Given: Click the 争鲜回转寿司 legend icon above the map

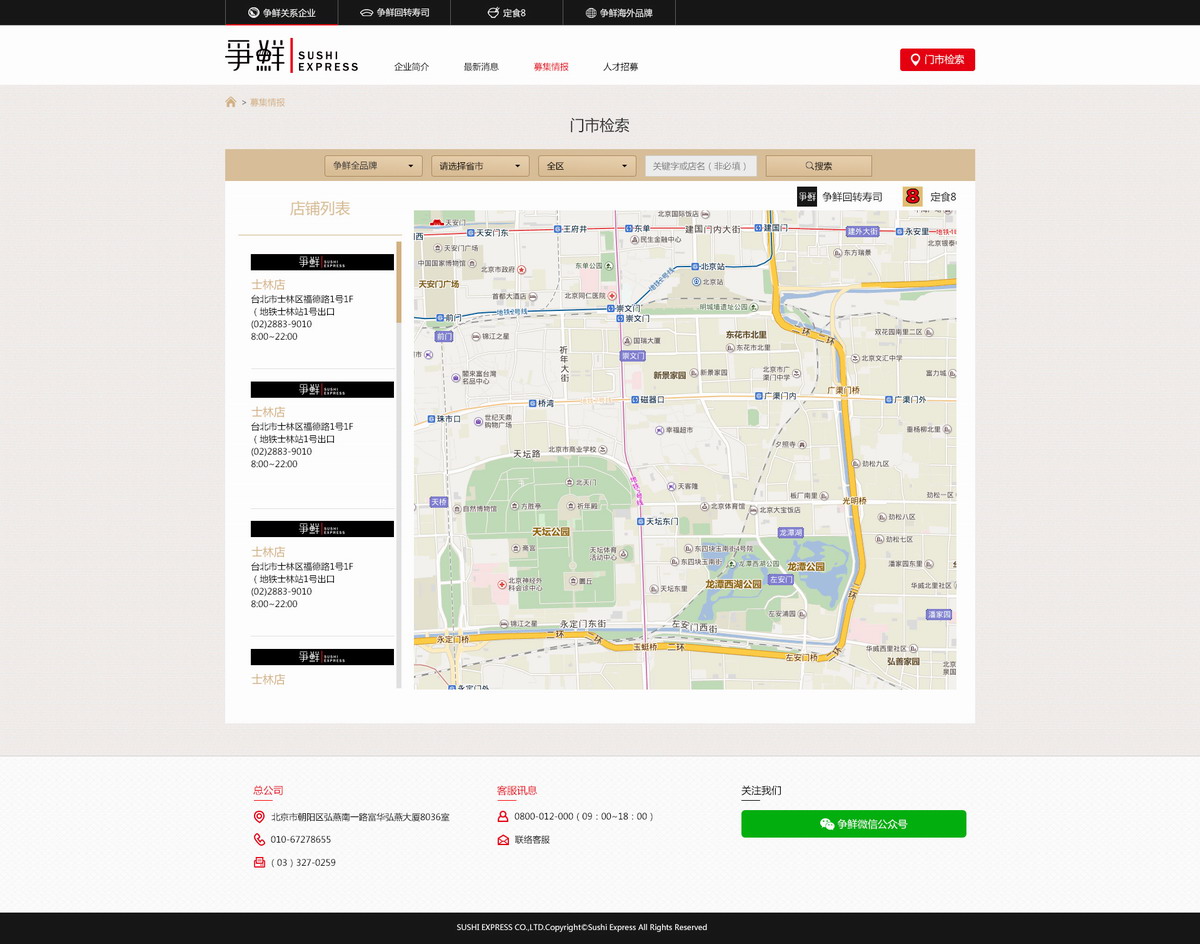Looking at the screenshot, I should click(807, 196).
